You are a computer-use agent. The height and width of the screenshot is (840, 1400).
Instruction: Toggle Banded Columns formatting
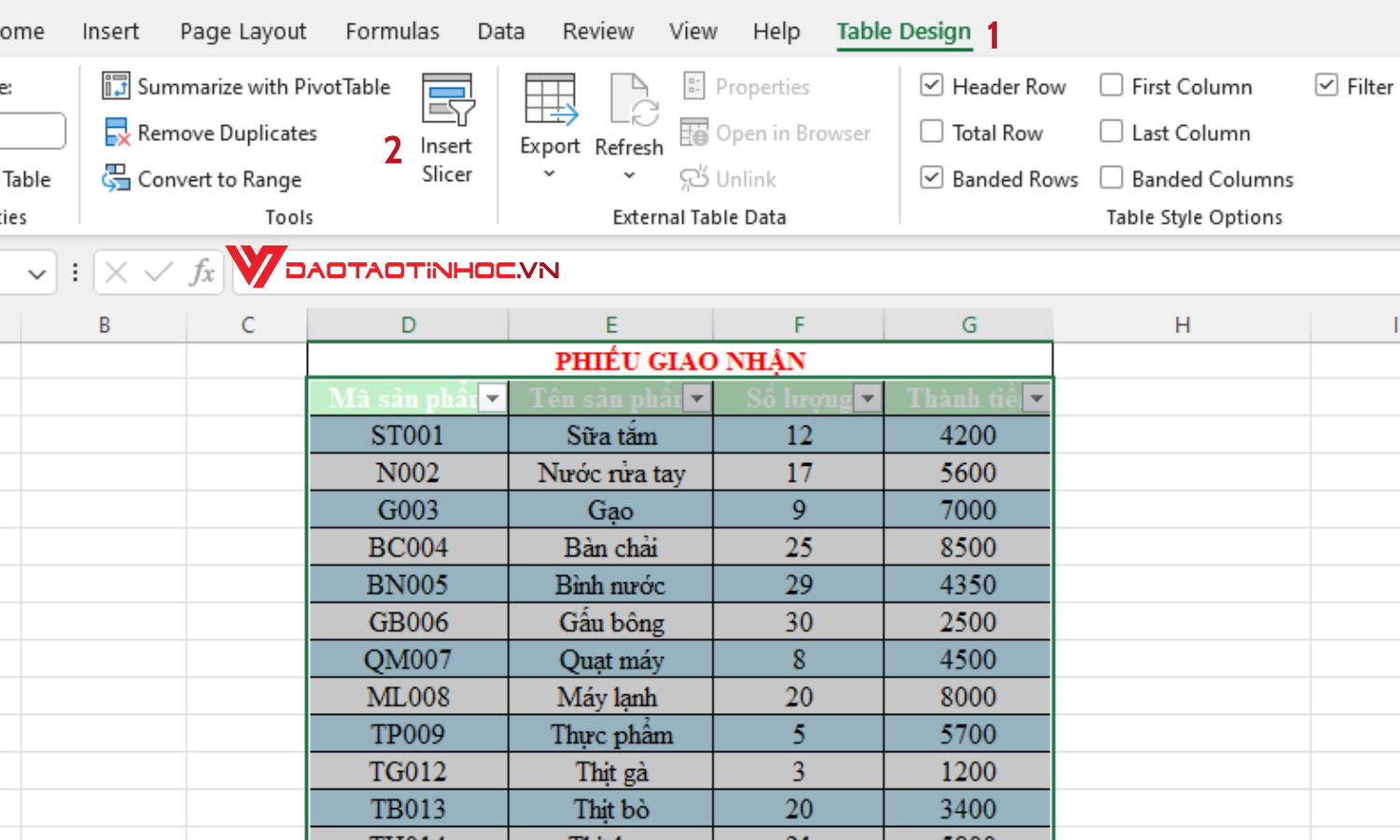point(1111,178)
